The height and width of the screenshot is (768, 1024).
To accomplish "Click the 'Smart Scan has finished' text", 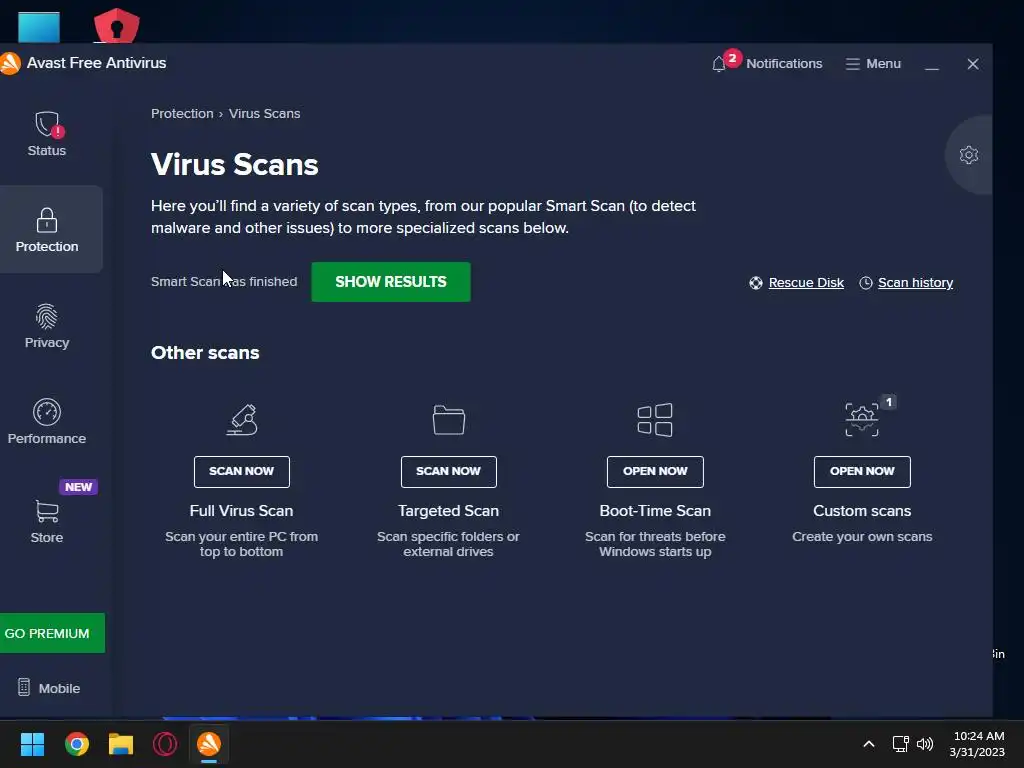I will pos(224,281).
